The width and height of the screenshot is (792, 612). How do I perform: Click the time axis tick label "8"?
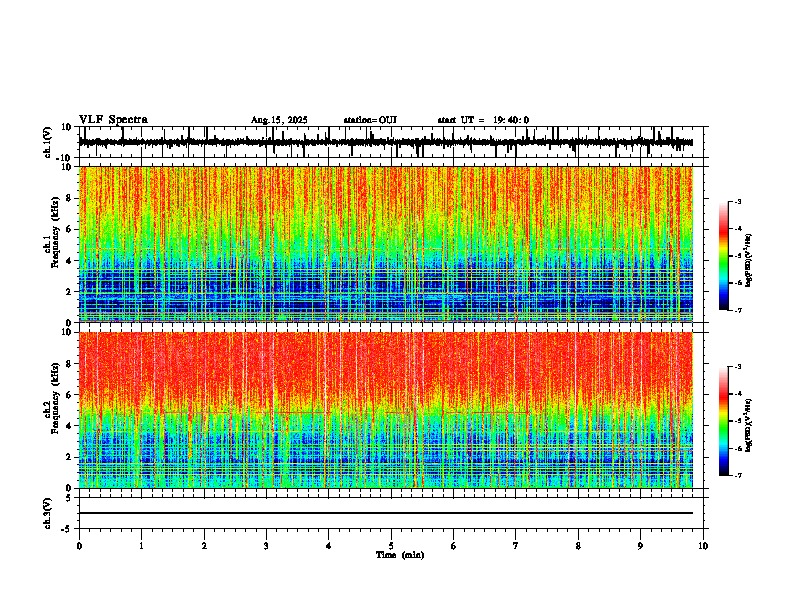[x=578, y=546]
